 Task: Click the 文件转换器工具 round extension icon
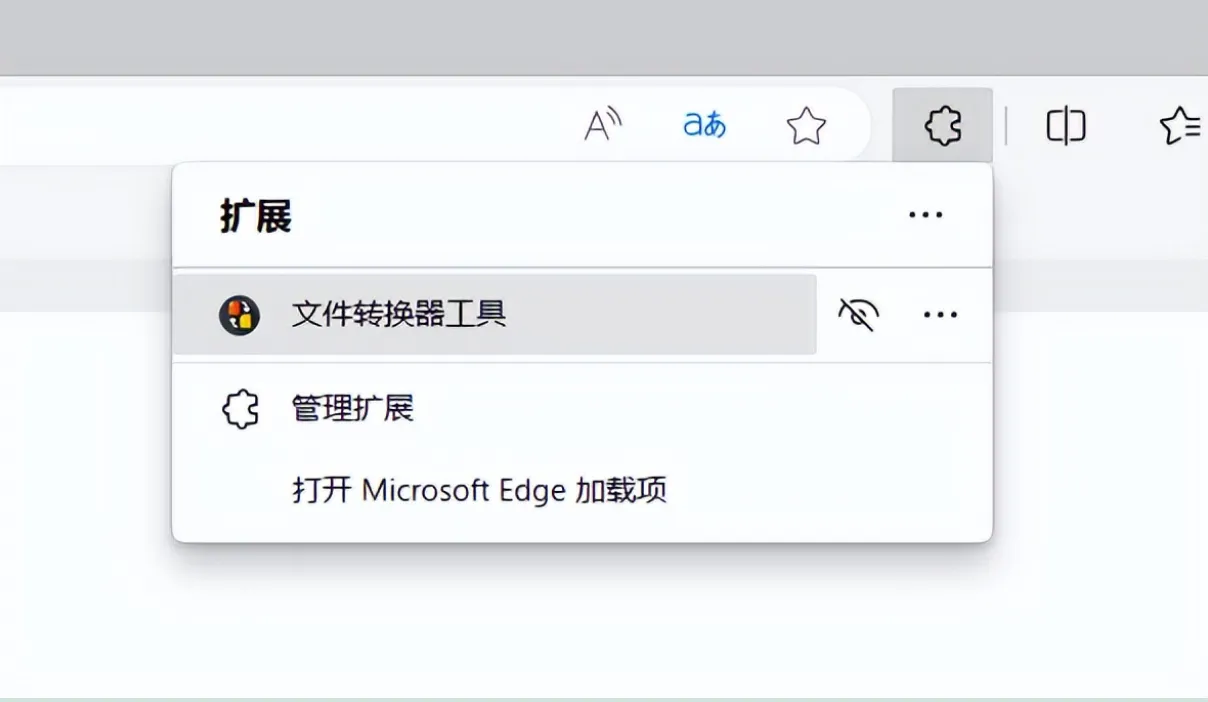(x=240, y=315)
